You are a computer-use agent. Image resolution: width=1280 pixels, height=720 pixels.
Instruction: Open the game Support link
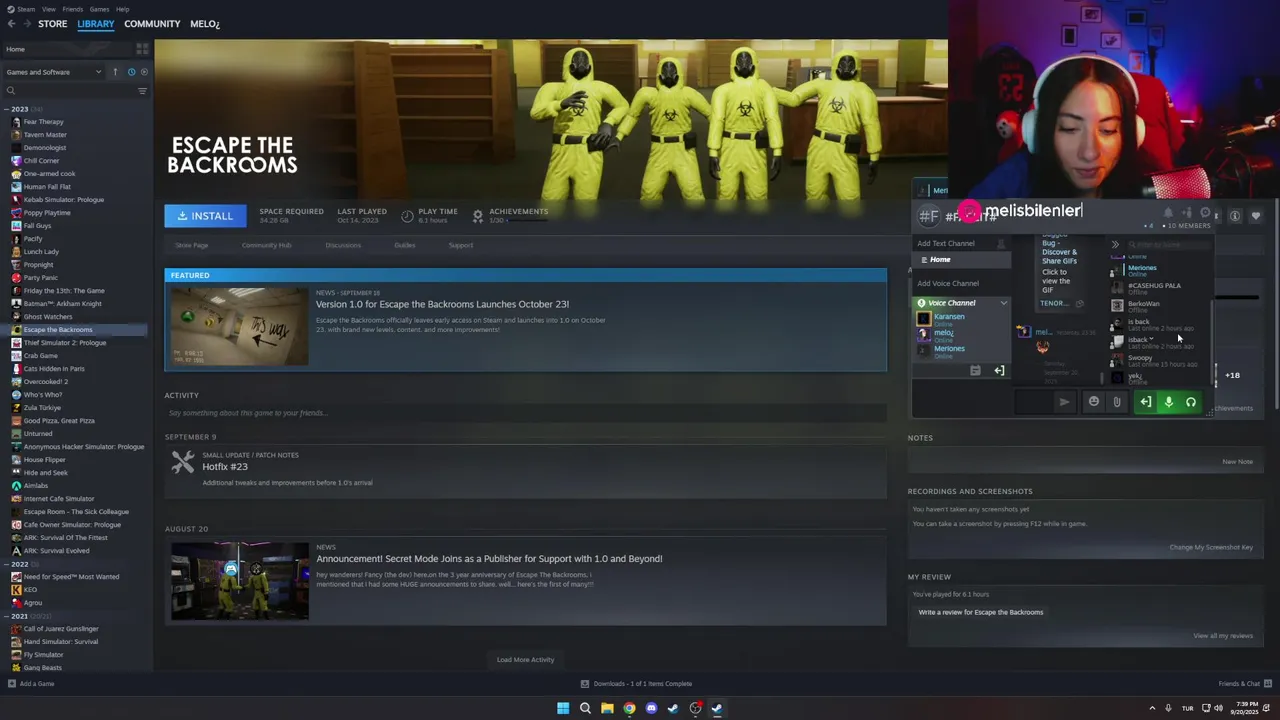click(x=461, y=245)
